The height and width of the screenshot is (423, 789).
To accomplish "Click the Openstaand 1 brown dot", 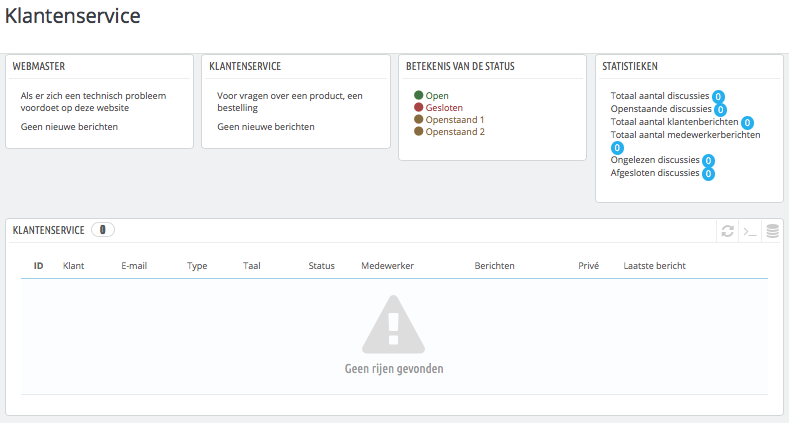I will pos(419,119).
